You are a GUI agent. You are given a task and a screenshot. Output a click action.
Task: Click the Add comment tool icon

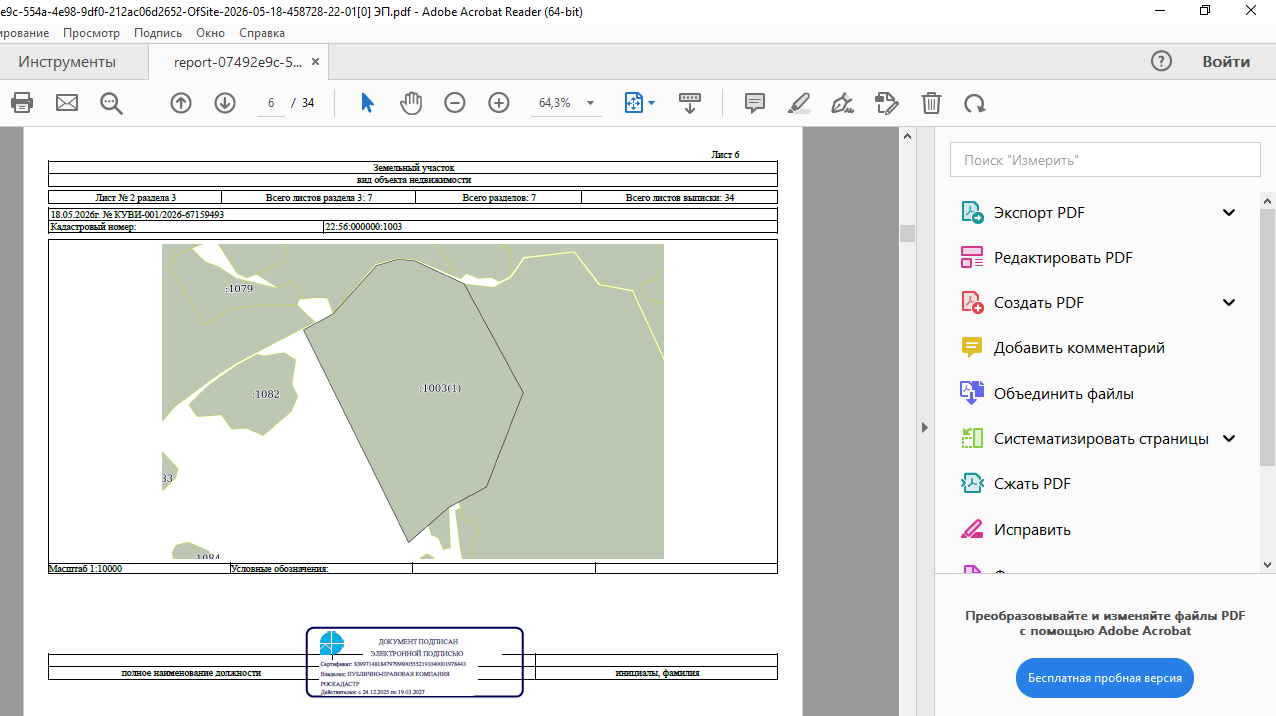click(x=972, y=347)
